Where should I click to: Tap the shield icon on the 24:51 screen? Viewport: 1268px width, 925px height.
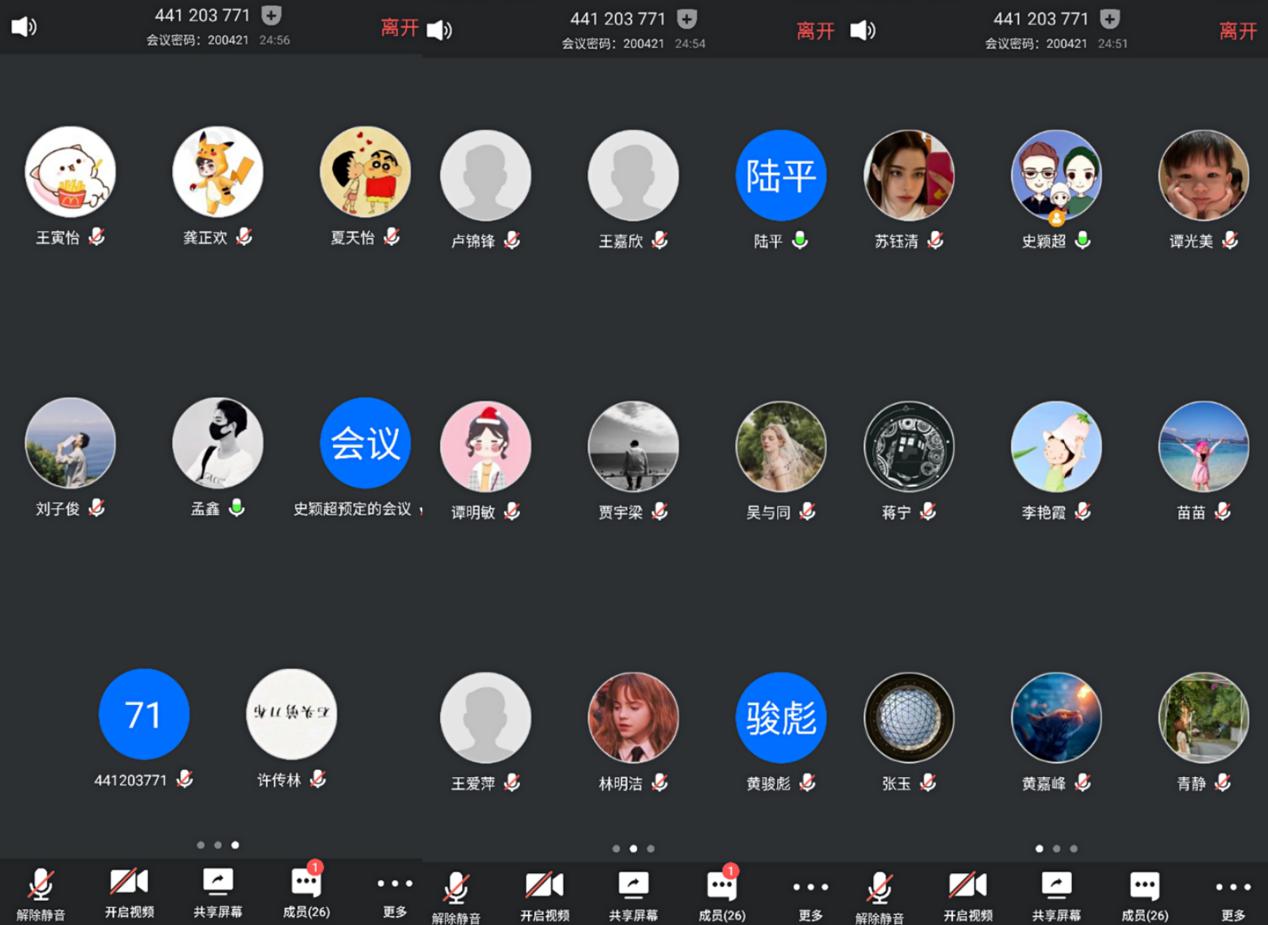click(1110, 18)
